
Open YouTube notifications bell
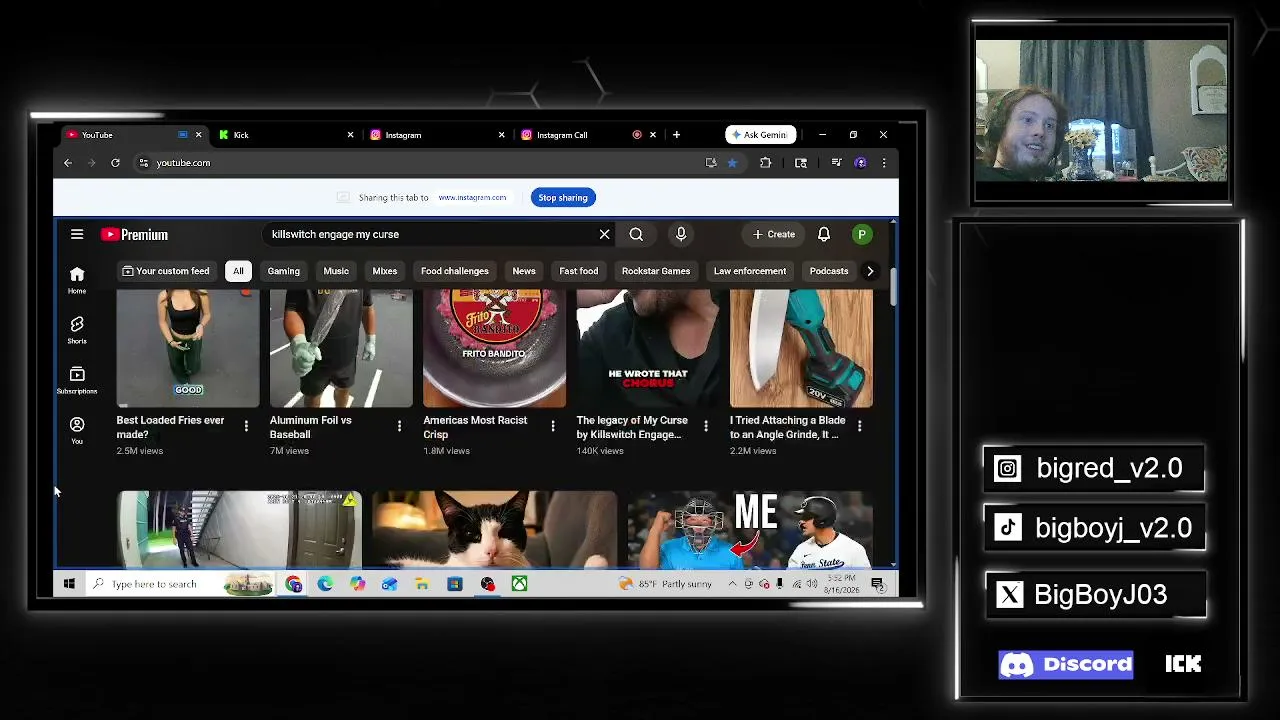(824, 234)
